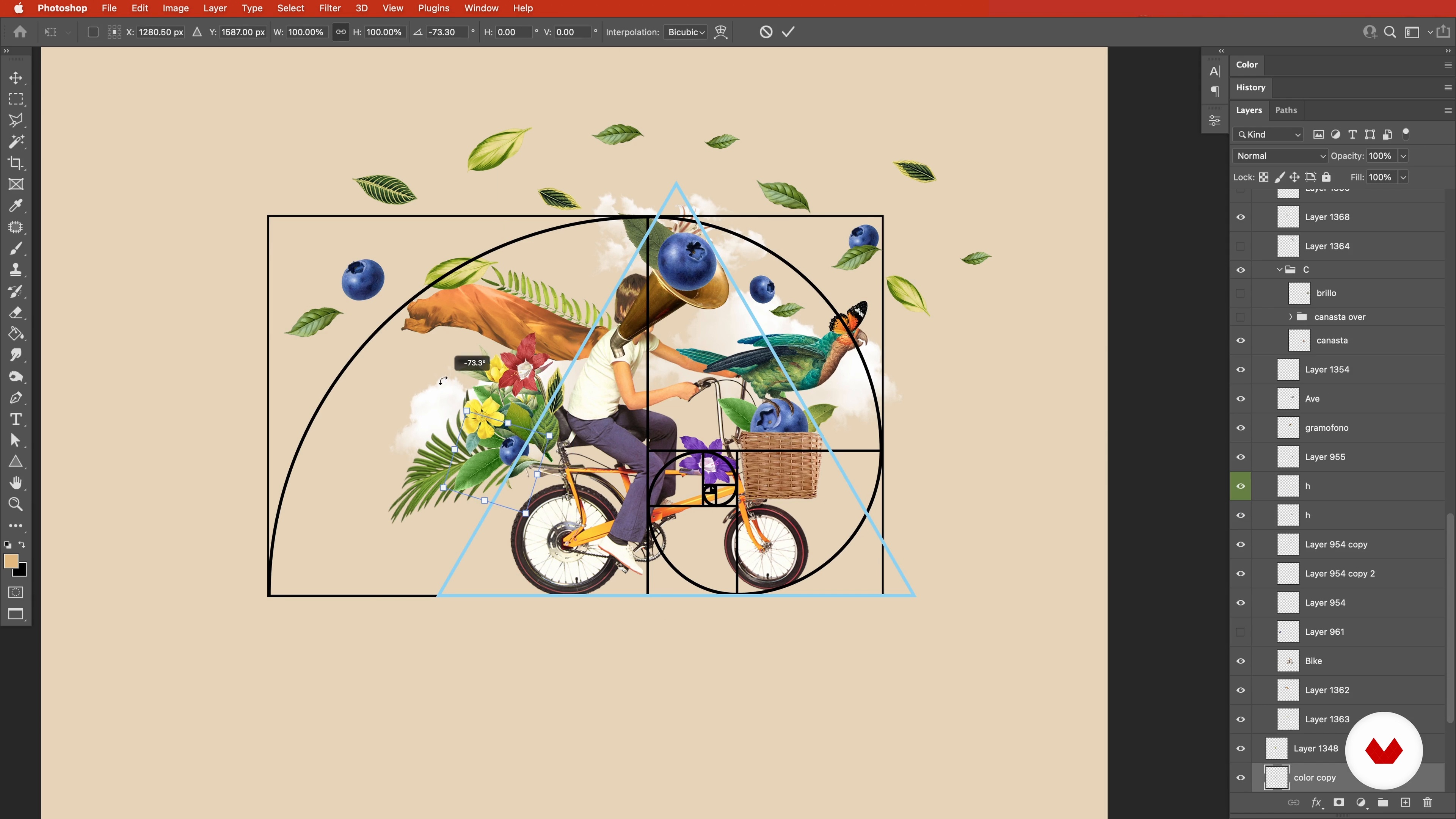Open the Opacity slider dropdown arrow
The image size is (1456, 819).
coord(1403,156)
